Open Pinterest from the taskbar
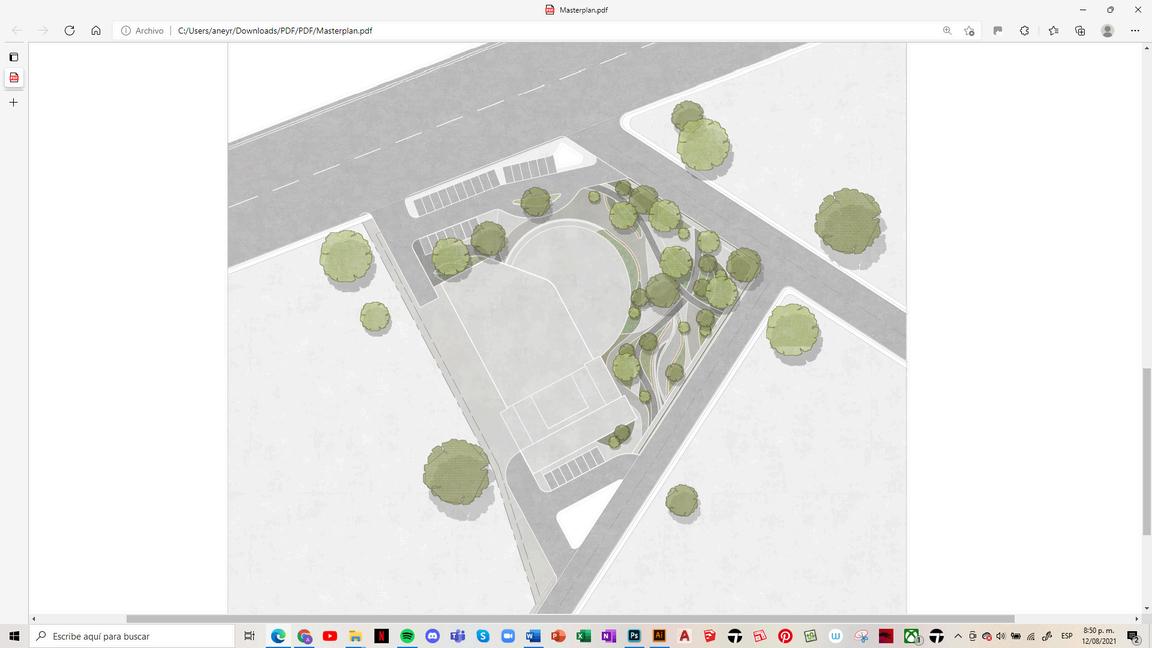 coord(785,636)
